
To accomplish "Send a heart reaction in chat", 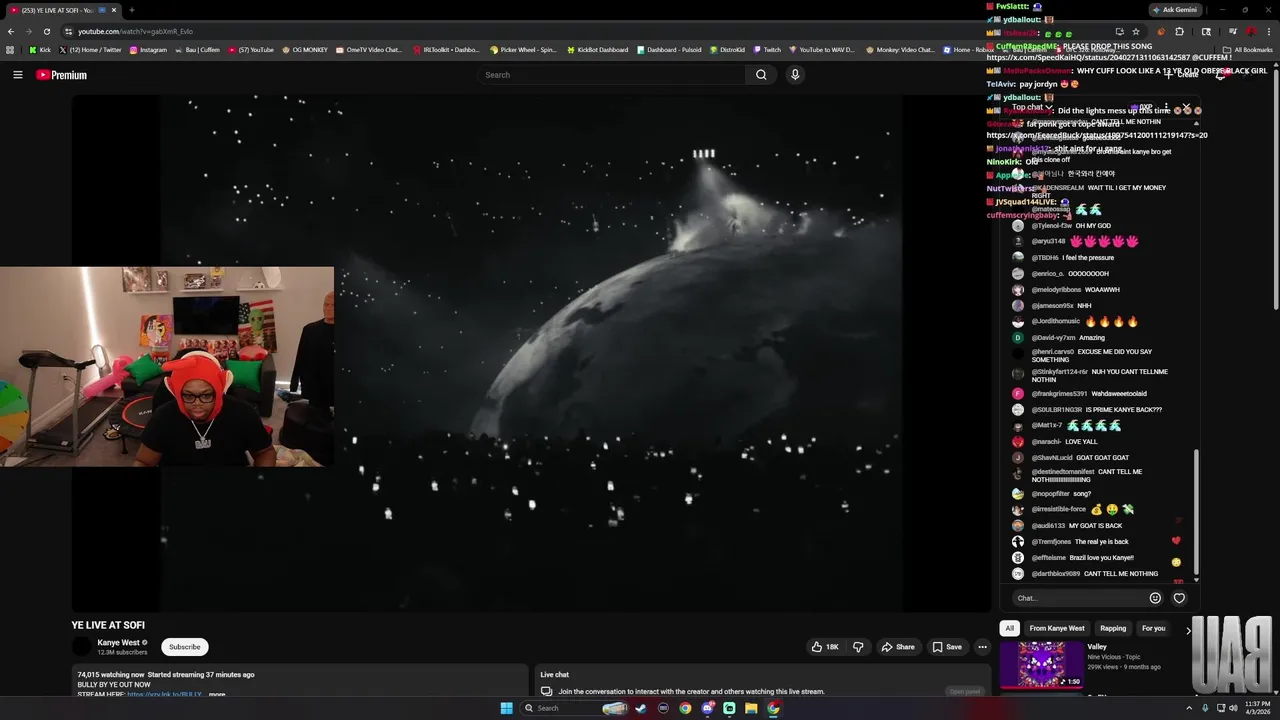I will 1179,598.
